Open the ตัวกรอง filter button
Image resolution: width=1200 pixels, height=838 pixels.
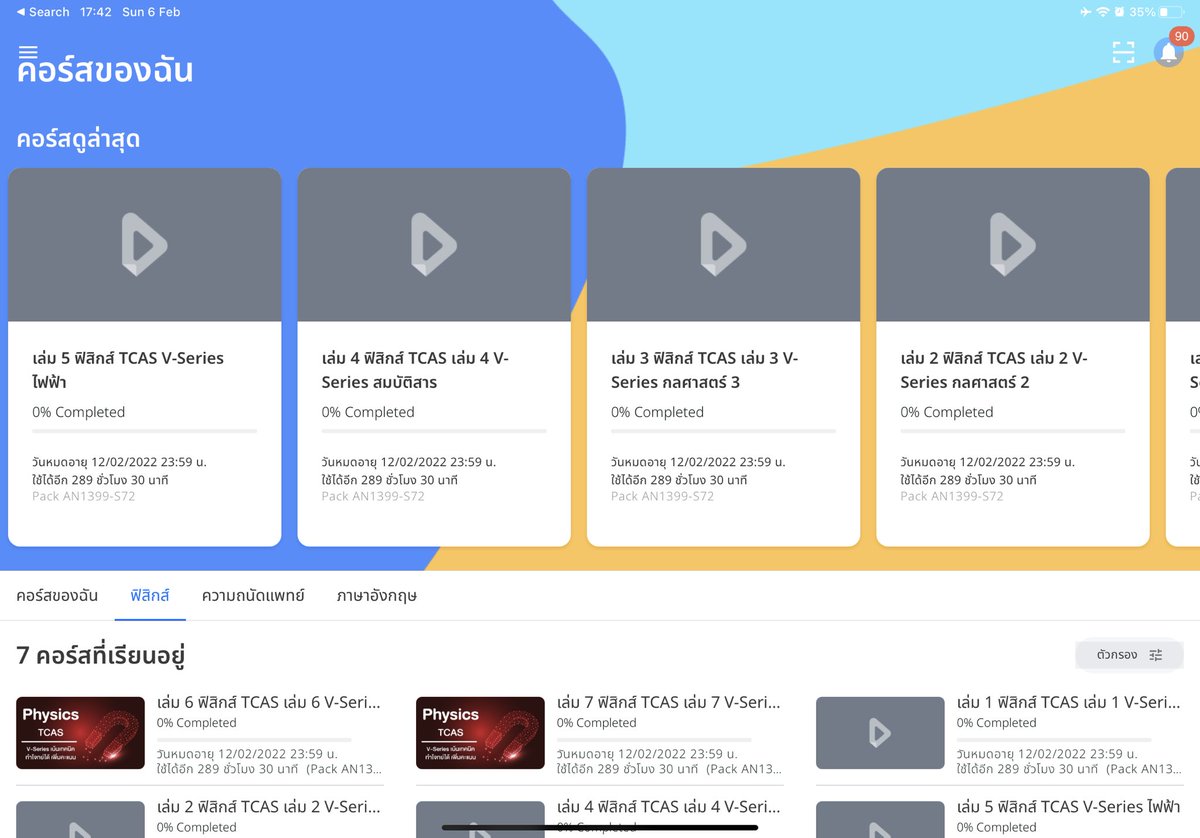click(1129, 655)
